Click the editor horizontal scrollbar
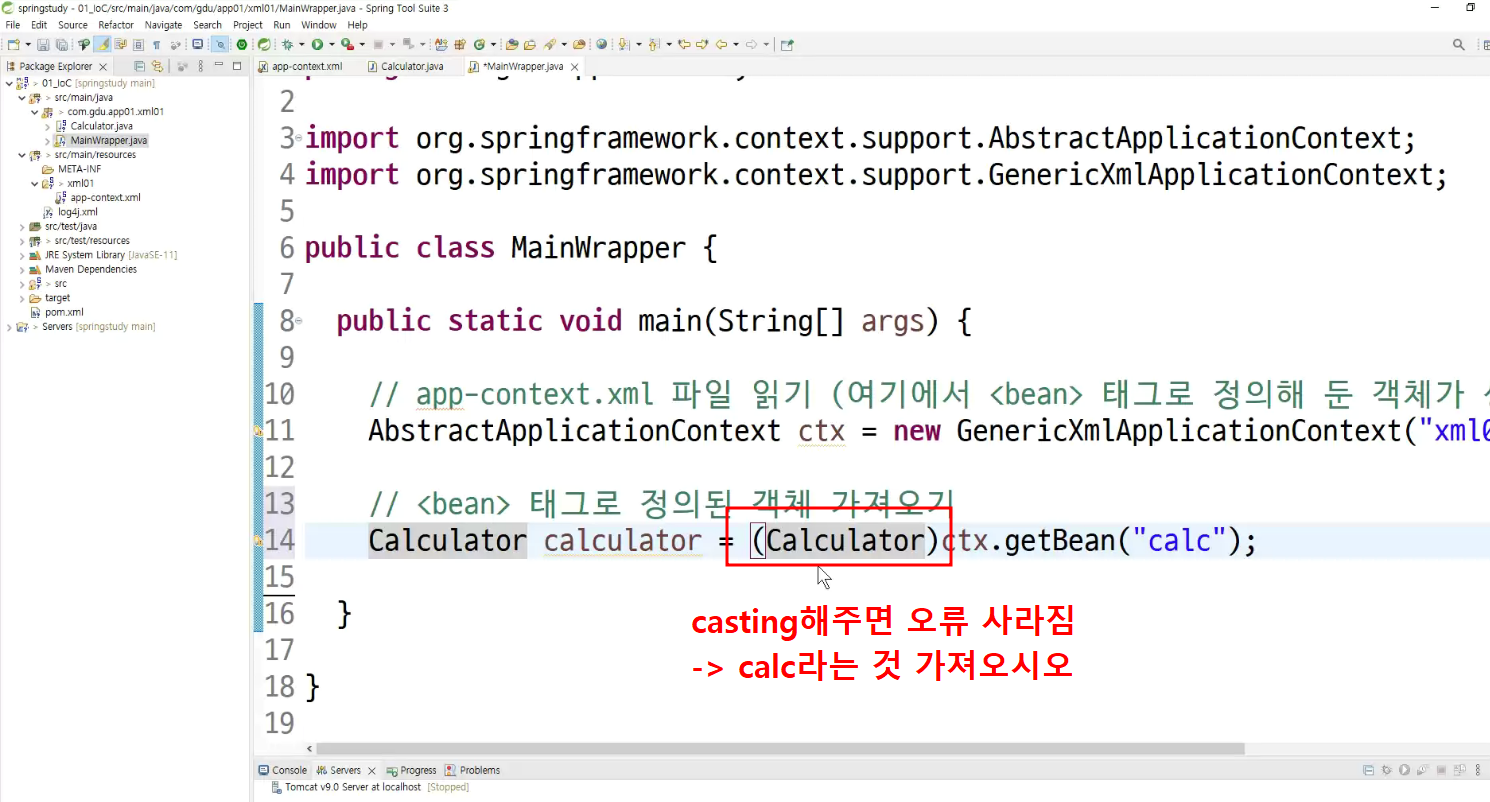1490x802 pixels. (x=780, y=748)
